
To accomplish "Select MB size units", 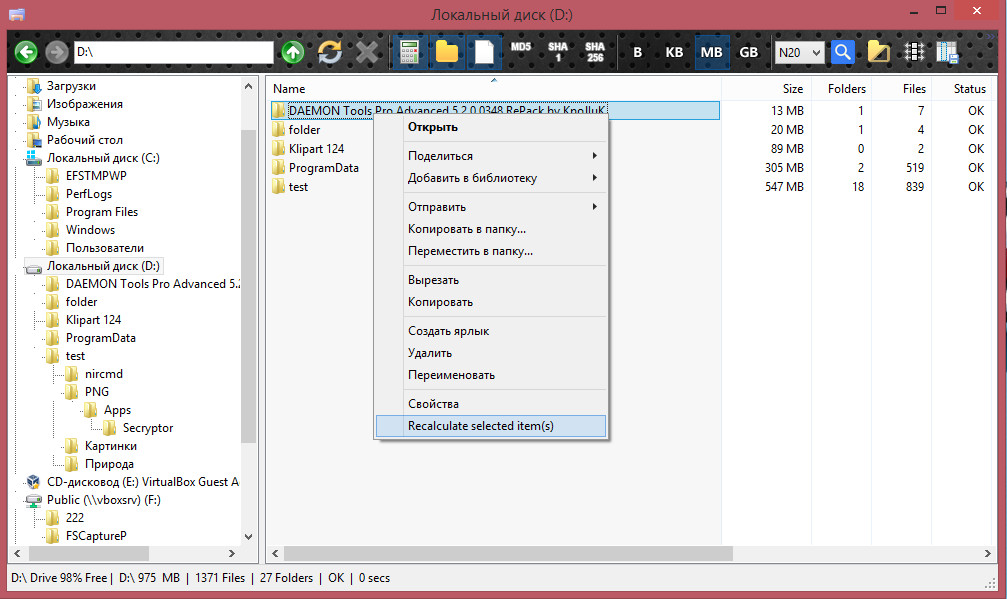I will pos(712,52).
